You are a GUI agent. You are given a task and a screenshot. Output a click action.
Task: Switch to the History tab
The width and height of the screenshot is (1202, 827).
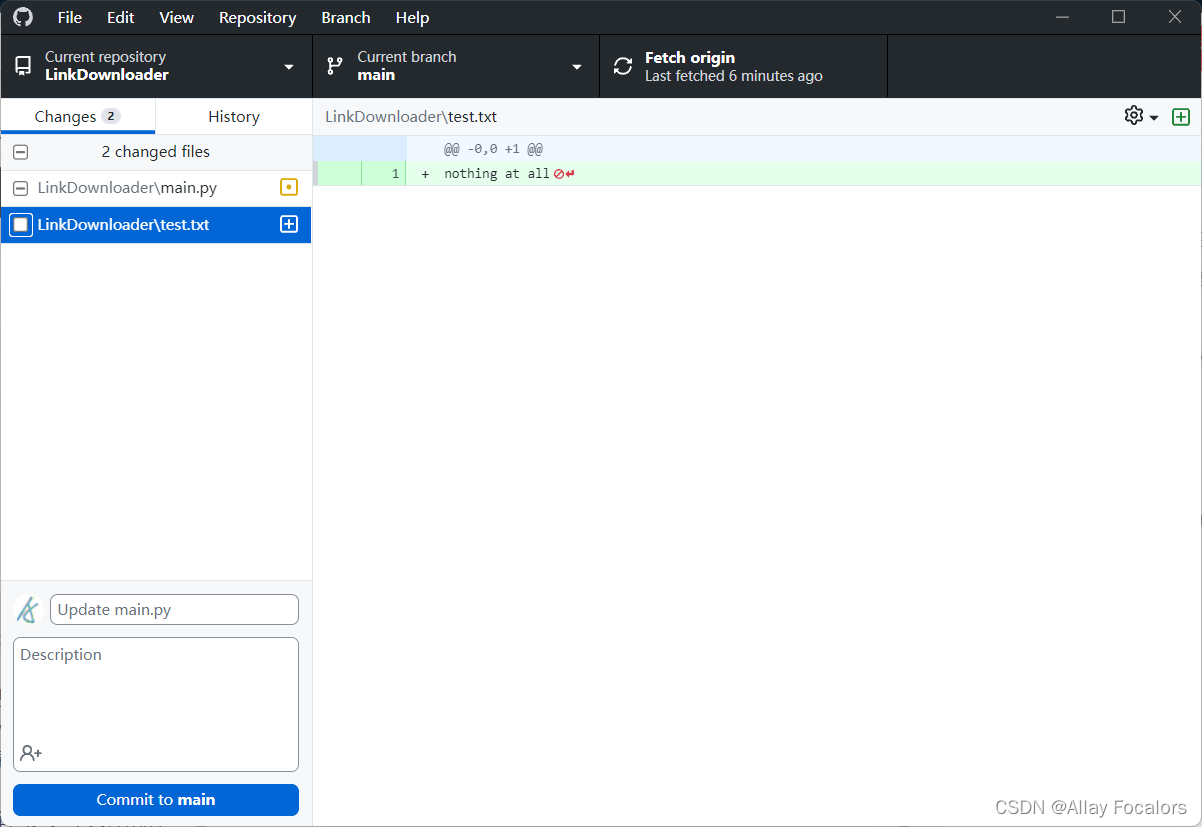point(233,116)
